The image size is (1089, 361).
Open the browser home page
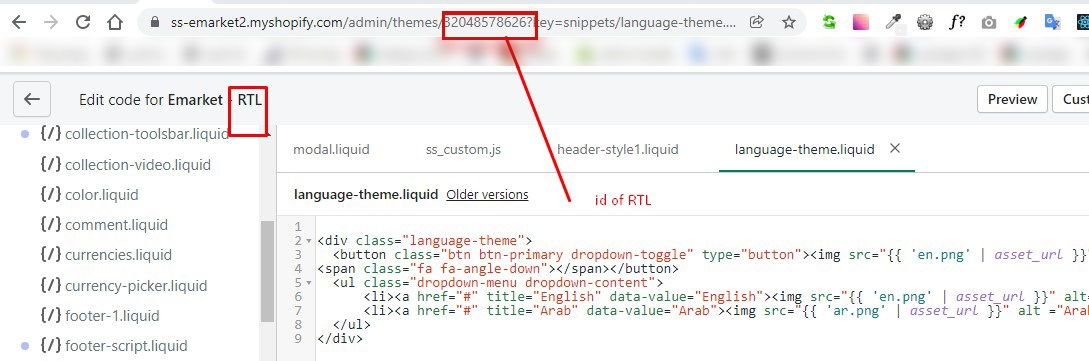115,22
